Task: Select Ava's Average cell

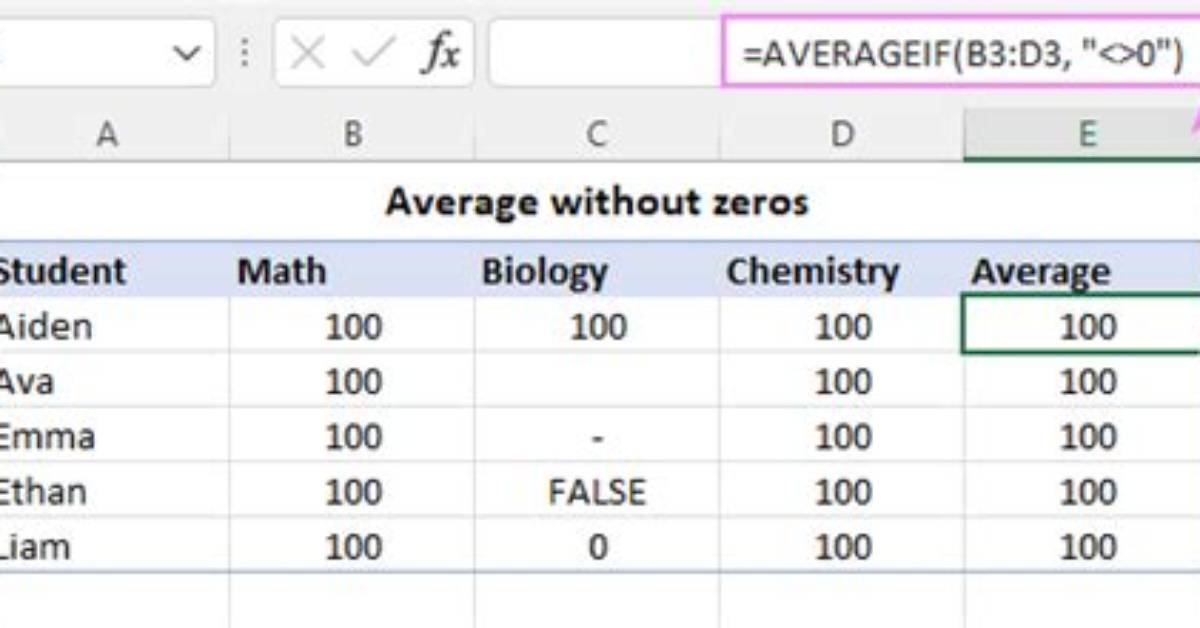Action: 1083,381
